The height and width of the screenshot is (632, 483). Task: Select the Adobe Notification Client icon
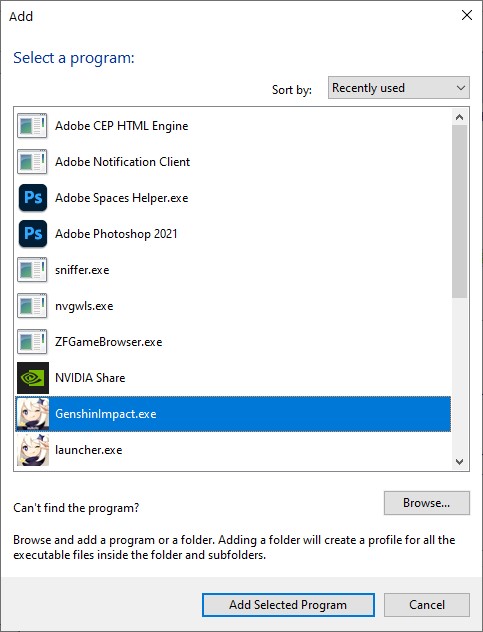[32, 162]
